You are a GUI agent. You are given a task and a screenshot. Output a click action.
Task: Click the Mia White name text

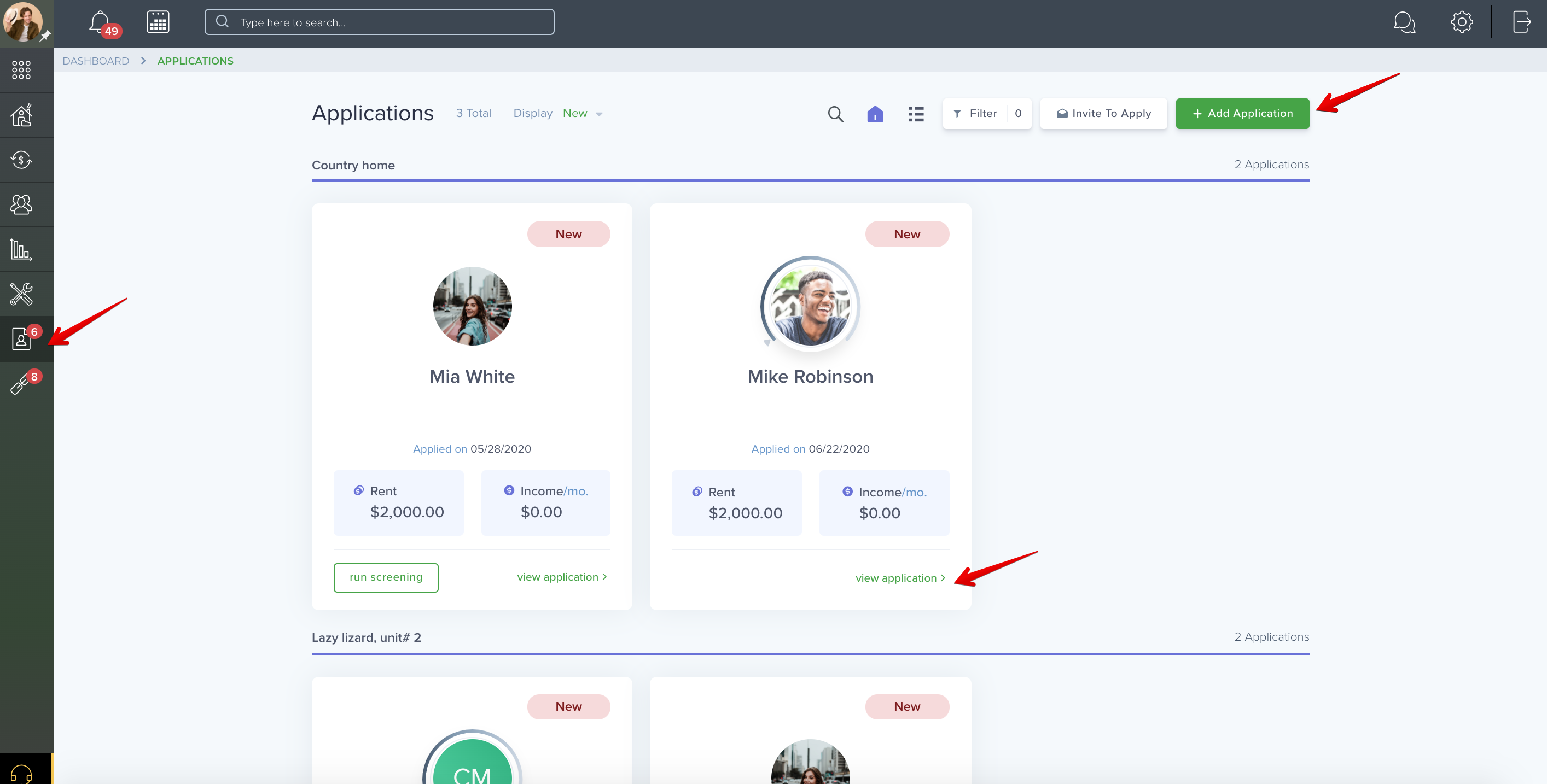(x=472, y=376)
